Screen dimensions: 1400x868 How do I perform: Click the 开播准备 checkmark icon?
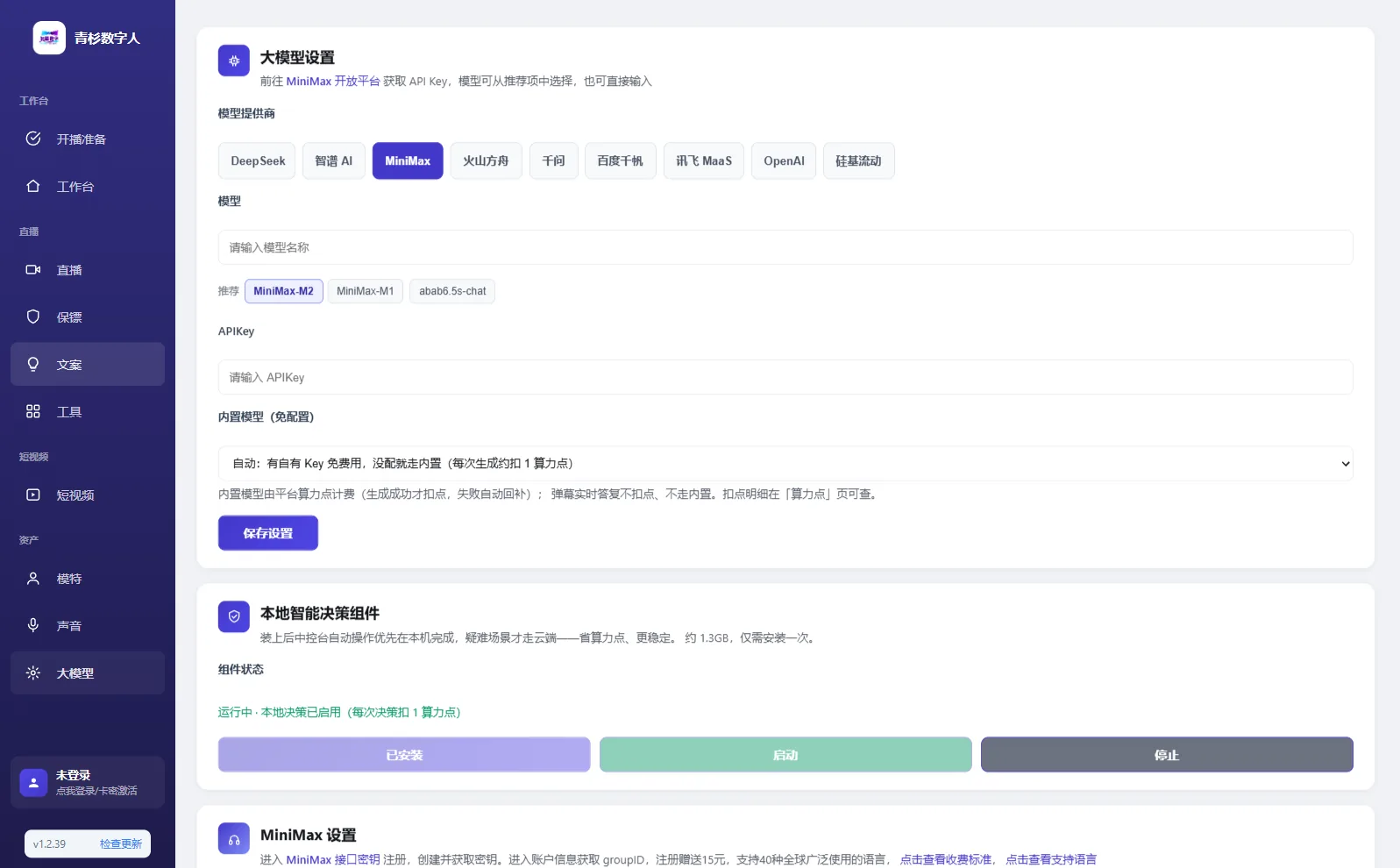click(33, 139)
